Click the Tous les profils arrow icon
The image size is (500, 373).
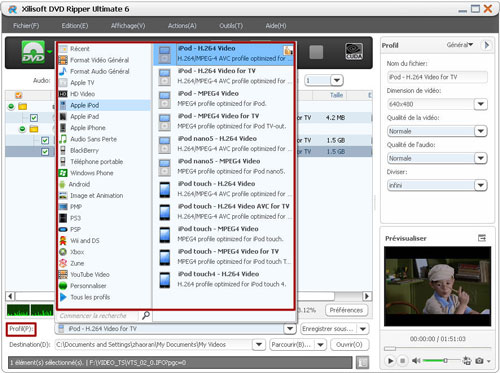pos(63,297)
